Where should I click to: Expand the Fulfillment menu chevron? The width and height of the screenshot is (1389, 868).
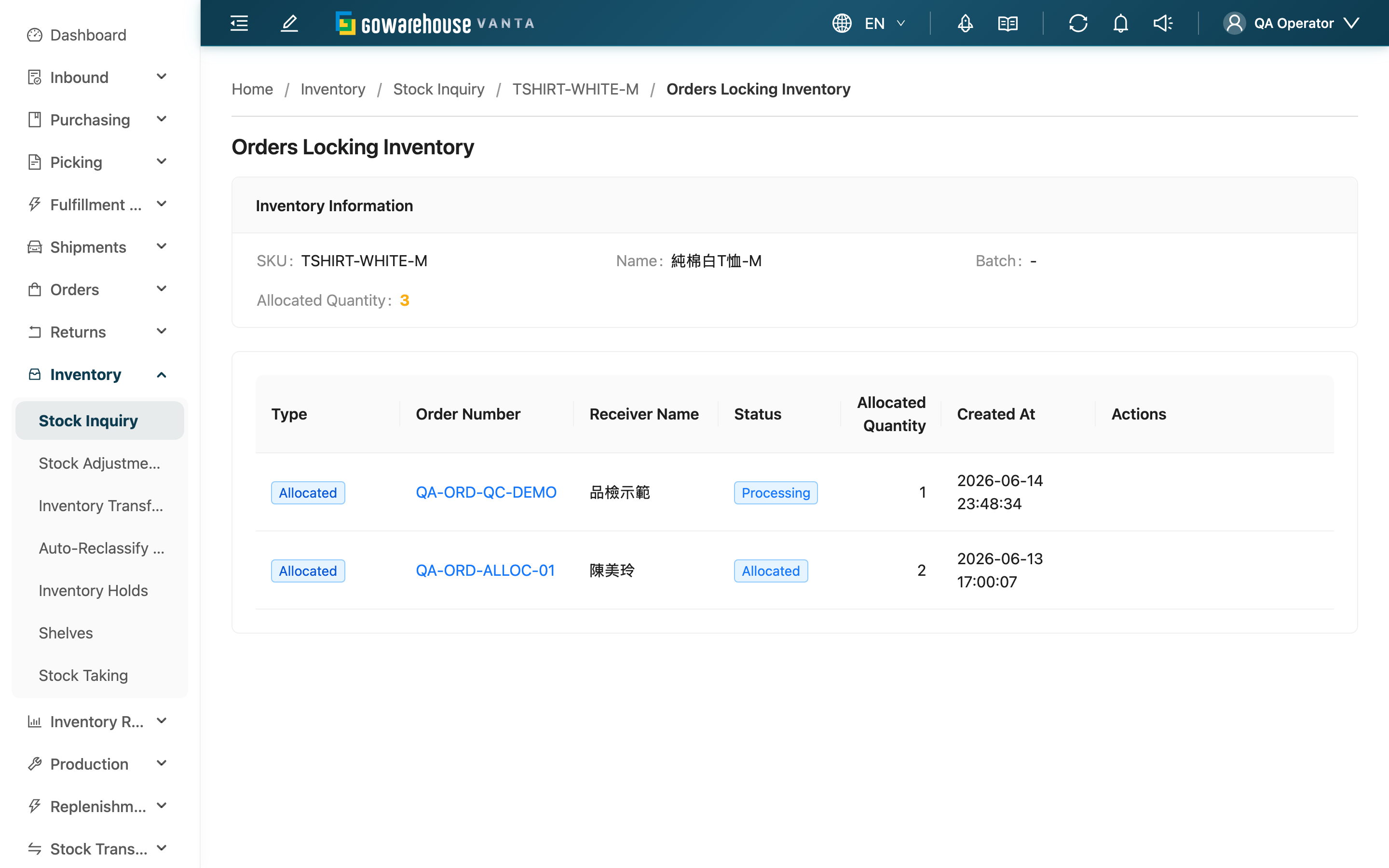[162, 204]
